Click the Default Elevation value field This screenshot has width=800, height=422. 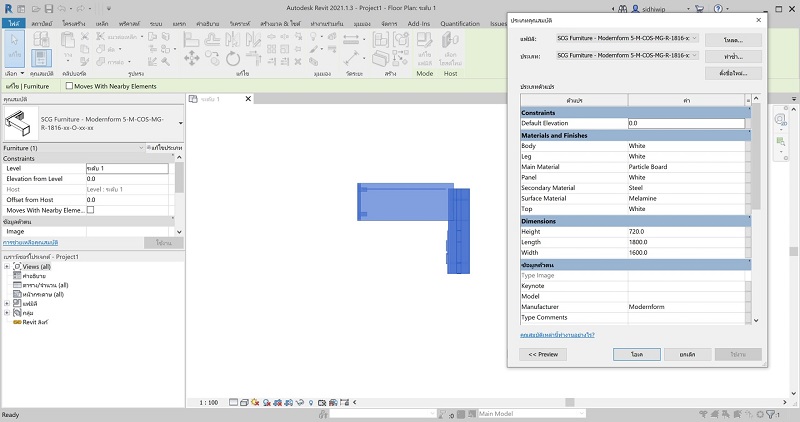pyautogui.click(x=686, y=123)
